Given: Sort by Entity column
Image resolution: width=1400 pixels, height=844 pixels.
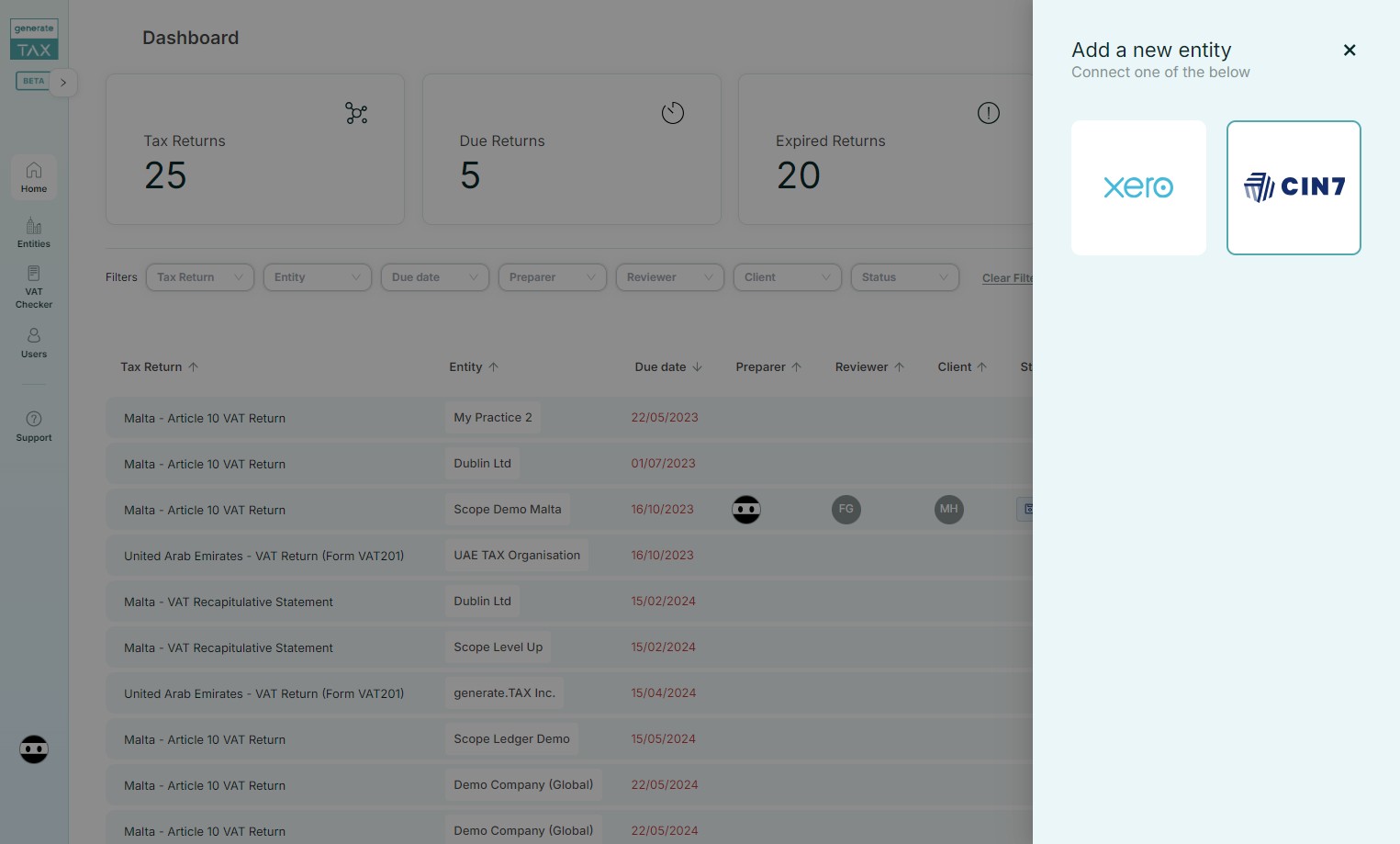Looking at the screenshot, I should point(474,366).
